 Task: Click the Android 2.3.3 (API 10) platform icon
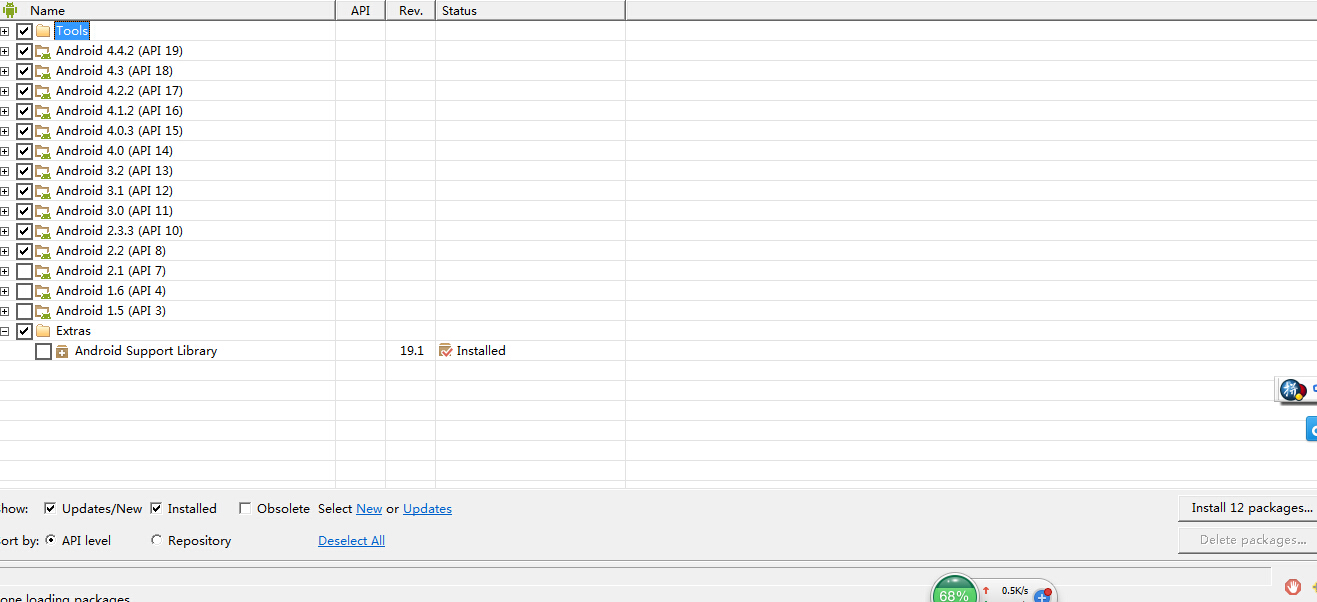point(43,231)
